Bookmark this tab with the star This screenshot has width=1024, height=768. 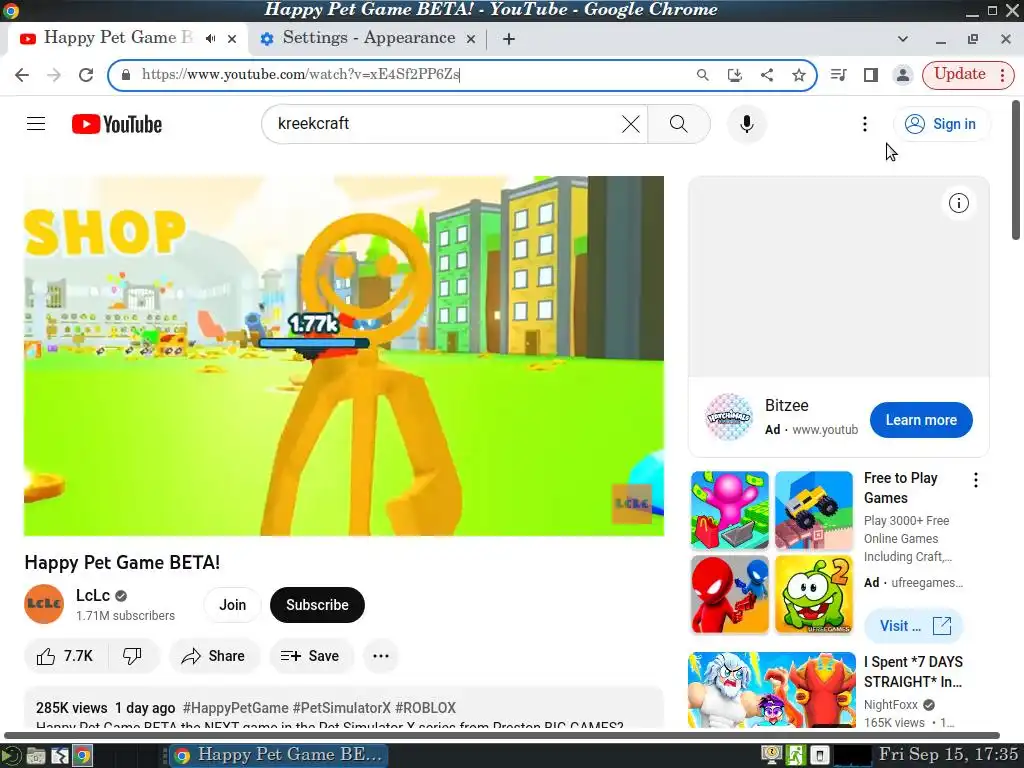coord(799,74)
